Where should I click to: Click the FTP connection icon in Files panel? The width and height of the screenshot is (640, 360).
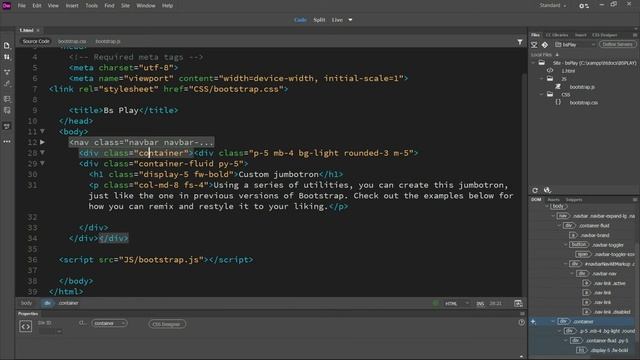(534, 45)
